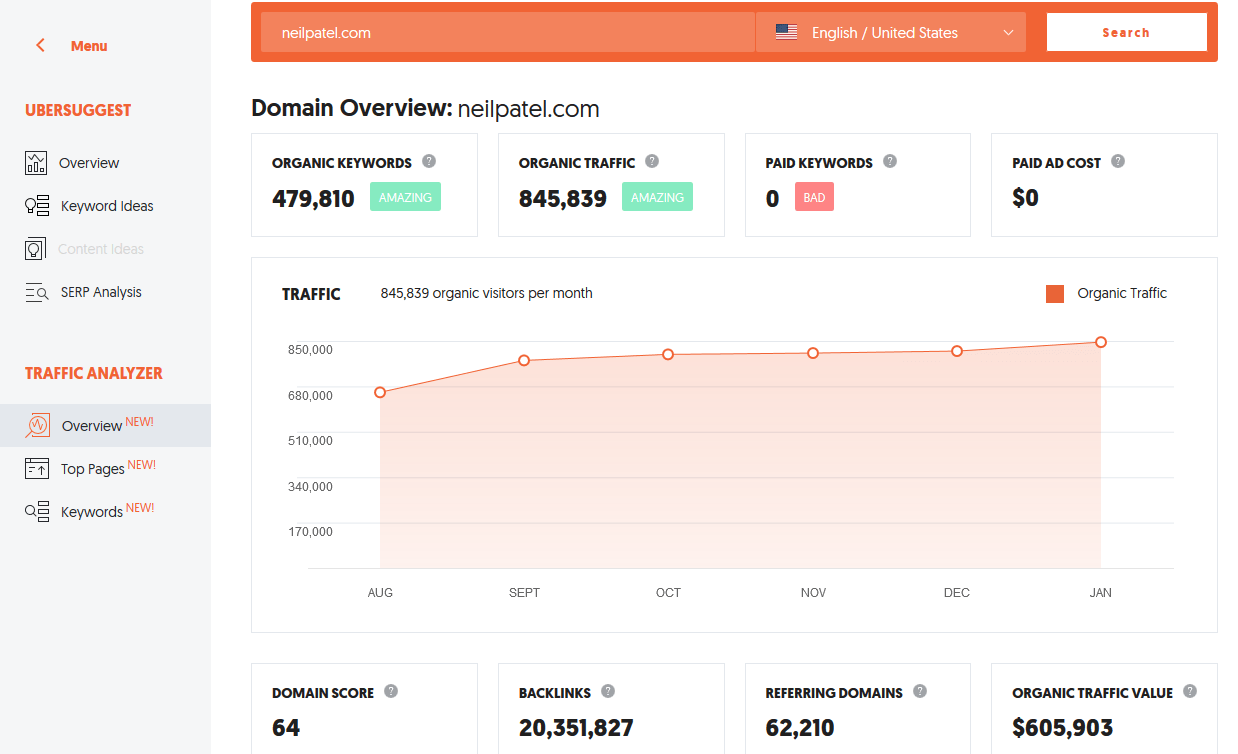Click help icon next to Backlinks
1238x754 pixels.
tap(608, 691)
